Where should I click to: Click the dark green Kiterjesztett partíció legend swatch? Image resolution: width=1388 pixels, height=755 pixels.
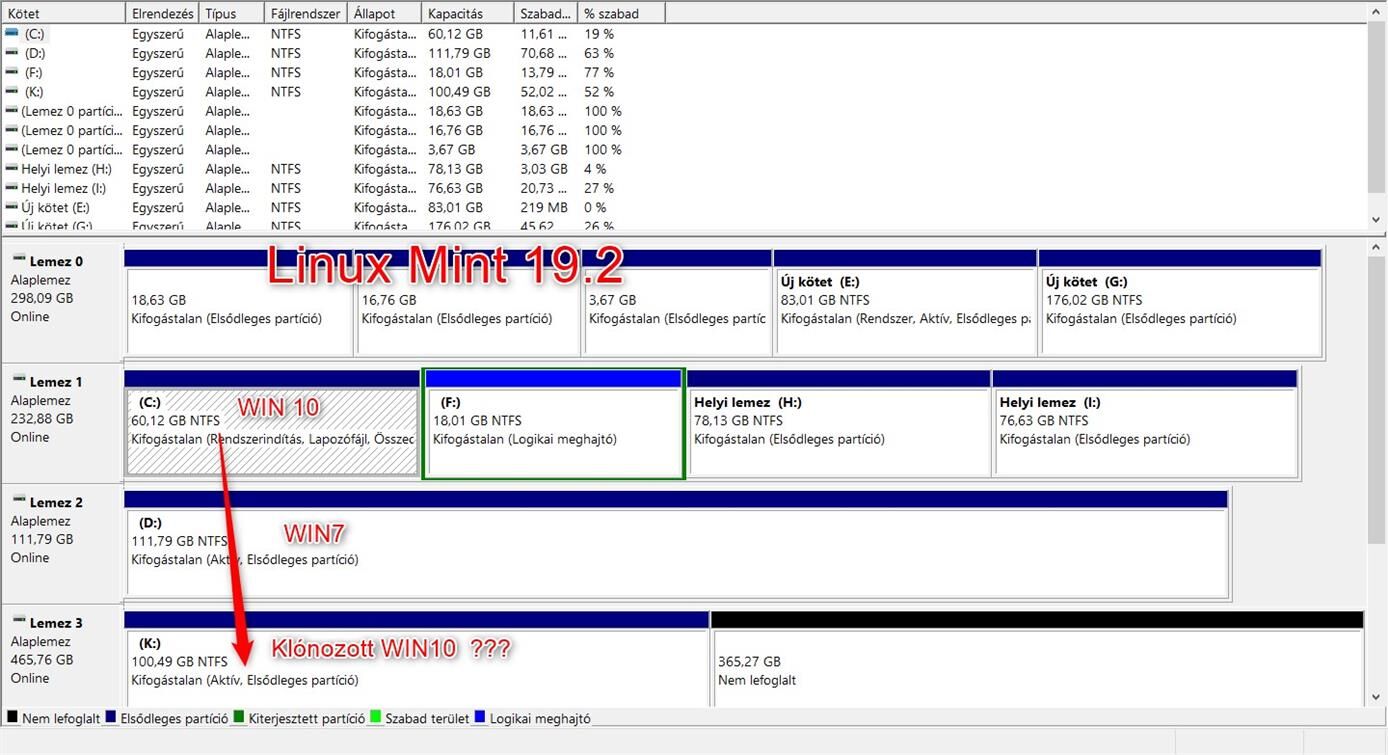[x=239, y=718]
